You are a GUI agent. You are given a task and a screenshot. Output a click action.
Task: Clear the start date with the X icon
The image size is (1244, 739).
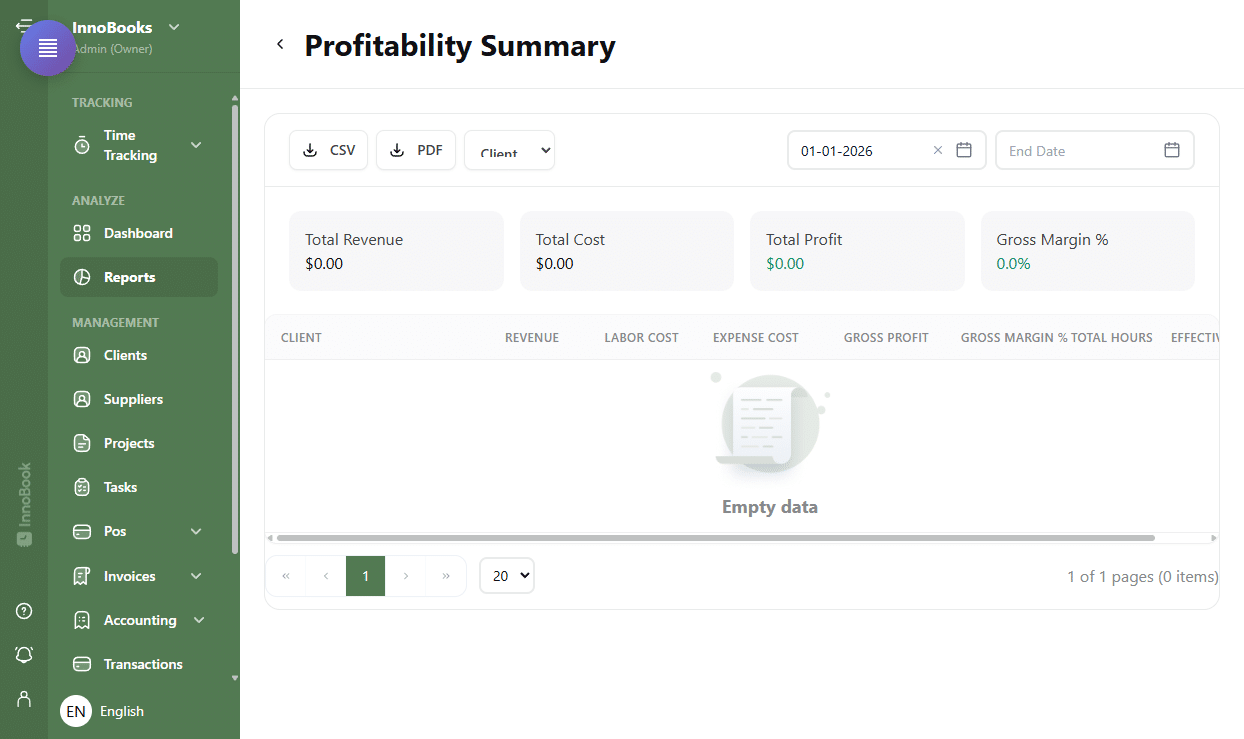[x=938, y=150]
